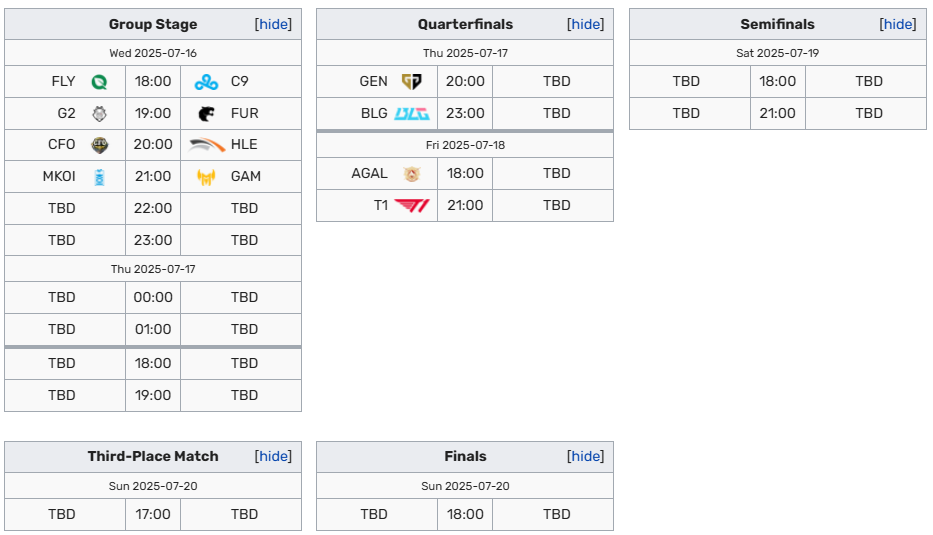This screenshot has height=535, width=933.
Task: Click the HLE orange swoosh logo
Action: 206,145
